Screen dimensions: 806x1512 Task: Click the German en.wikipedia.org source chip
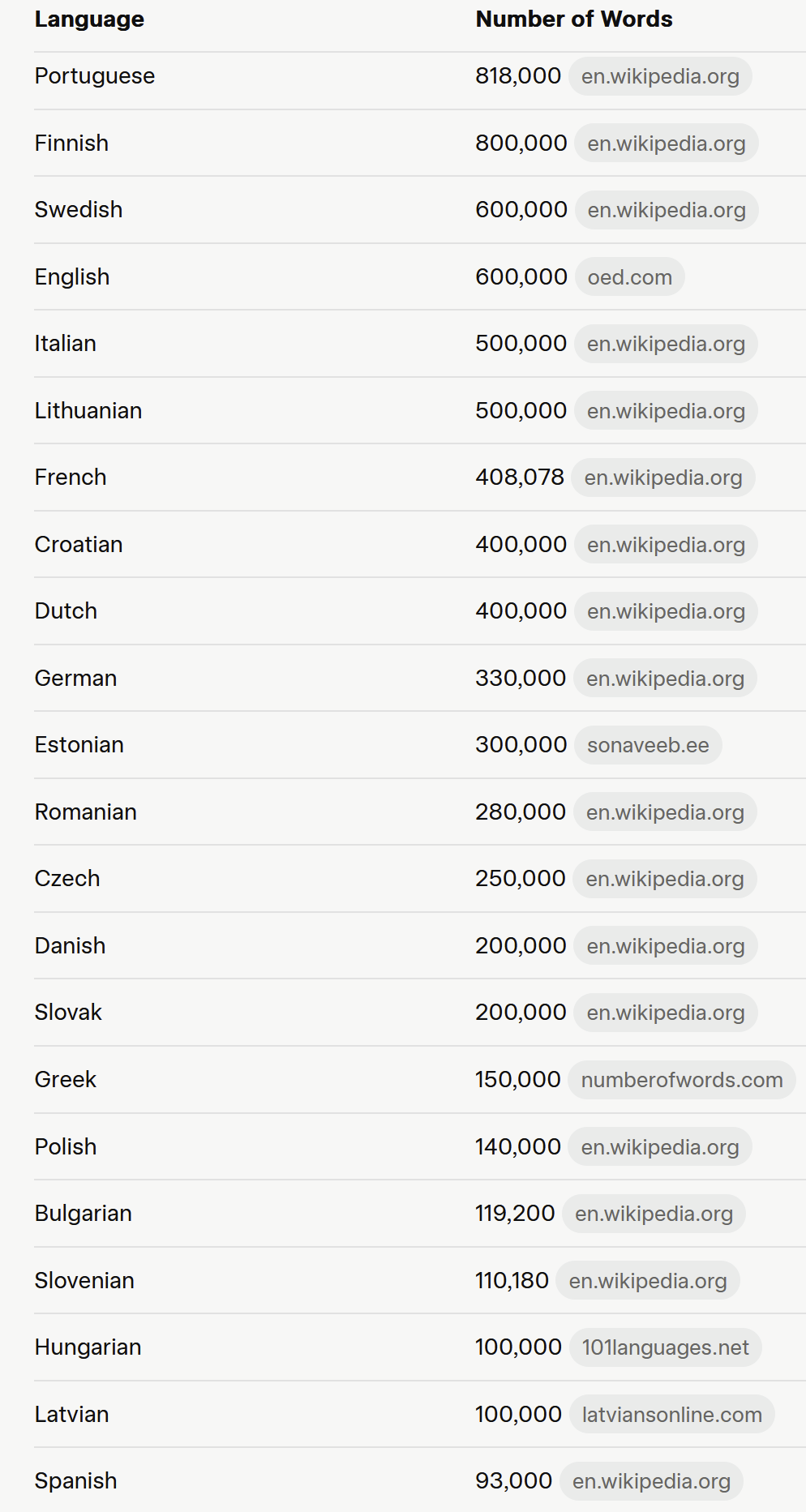coord(665,679)
